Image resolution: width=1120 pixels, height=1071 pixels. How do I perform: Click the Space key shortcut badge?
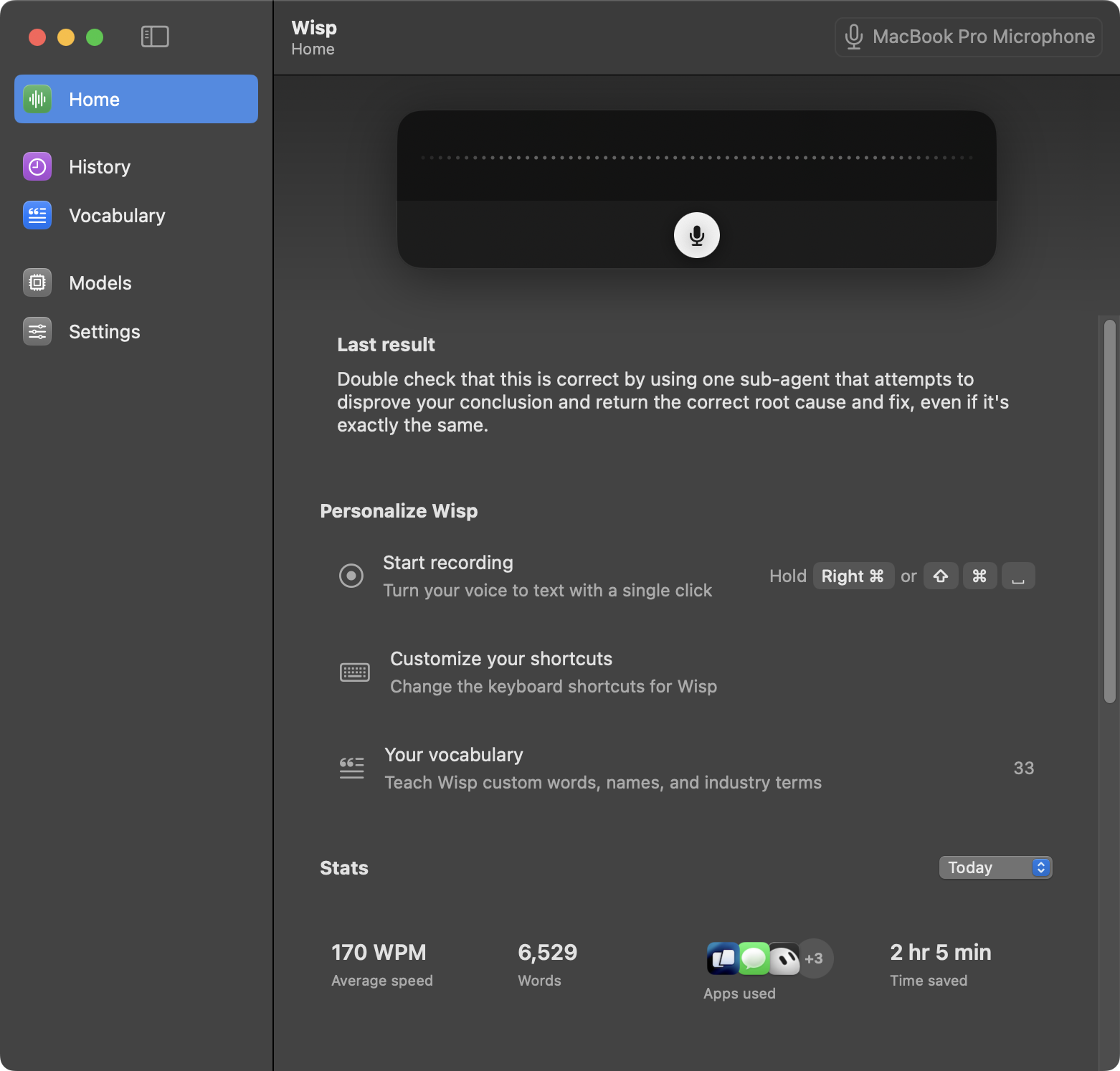1018,576
